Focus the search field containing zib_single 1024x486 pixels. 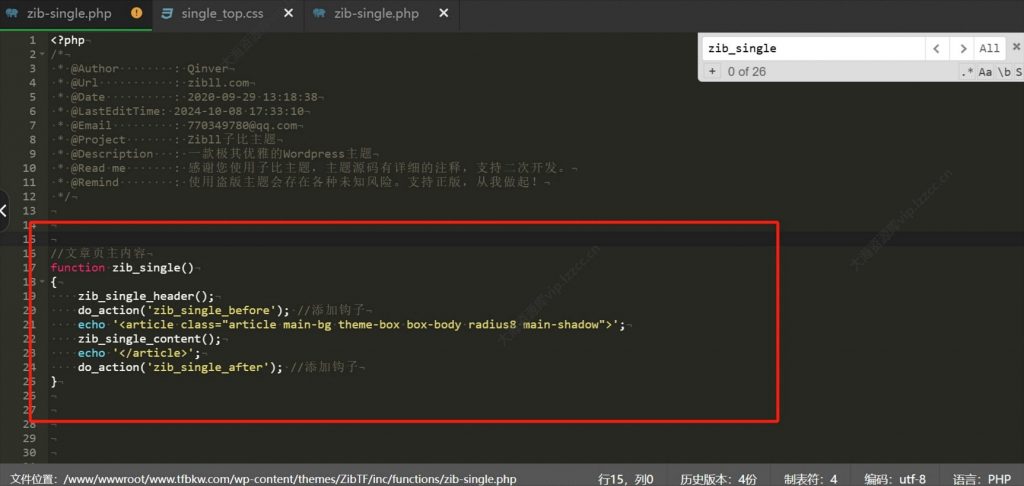pos(813,48)
